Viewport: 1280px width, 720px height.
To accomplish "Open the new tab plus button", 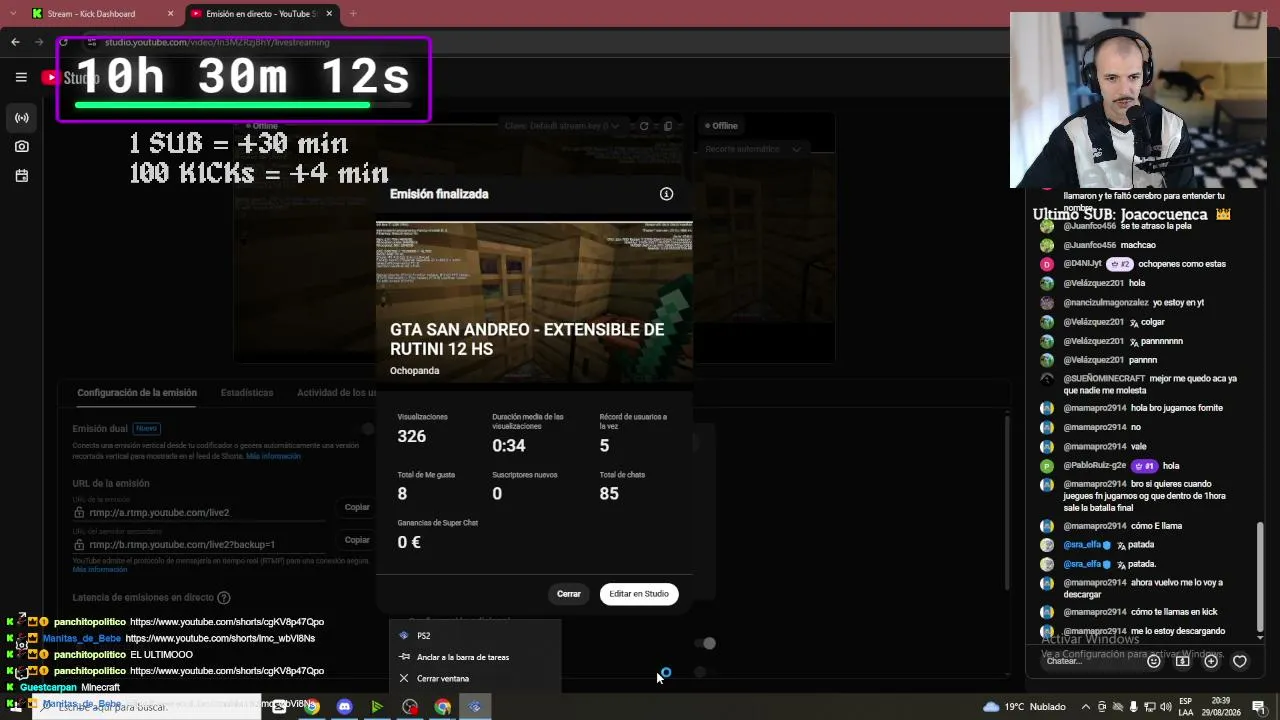I will 353,14.
